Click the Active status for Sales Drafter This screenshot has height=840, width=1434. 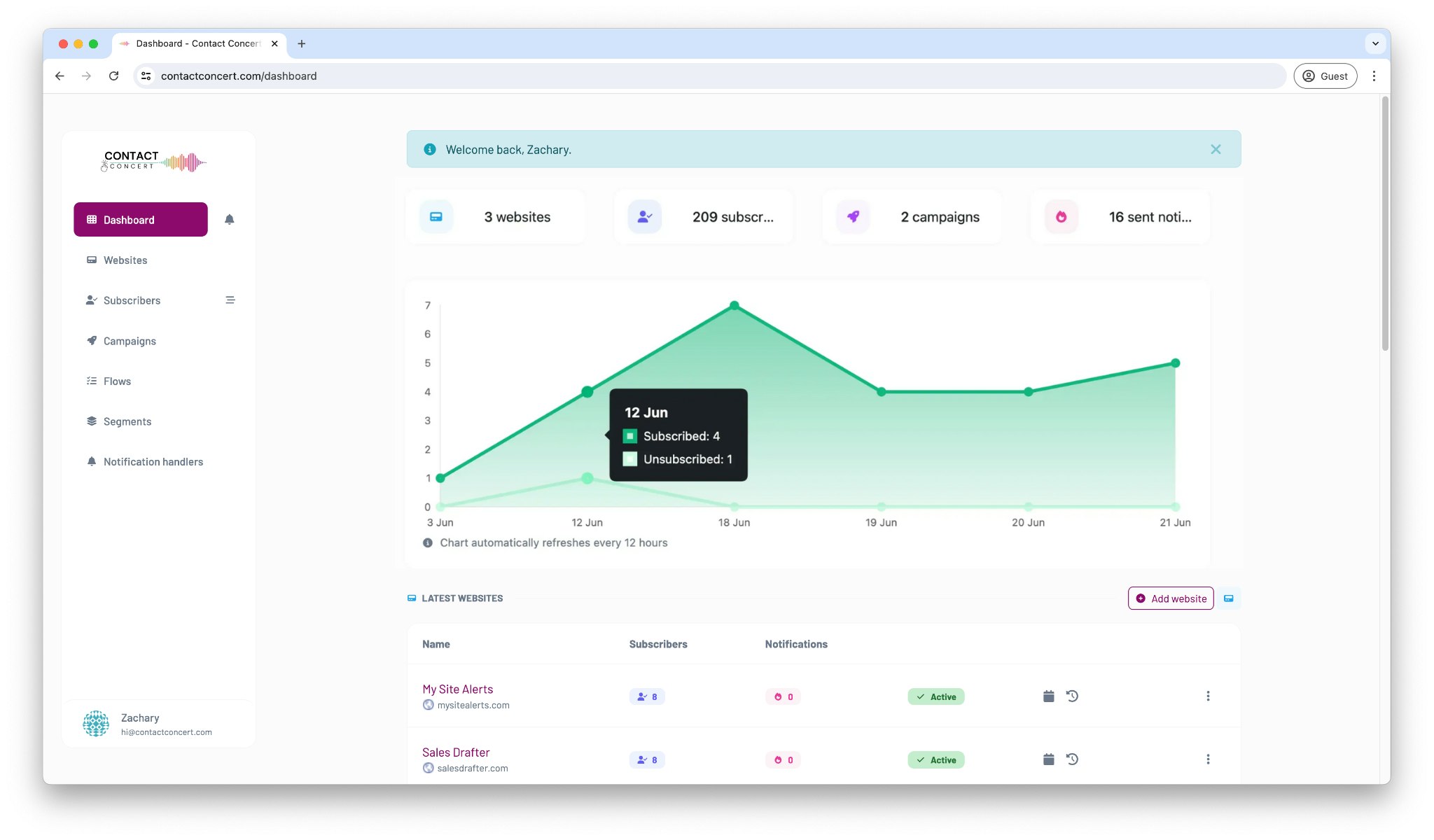(936, 759)
